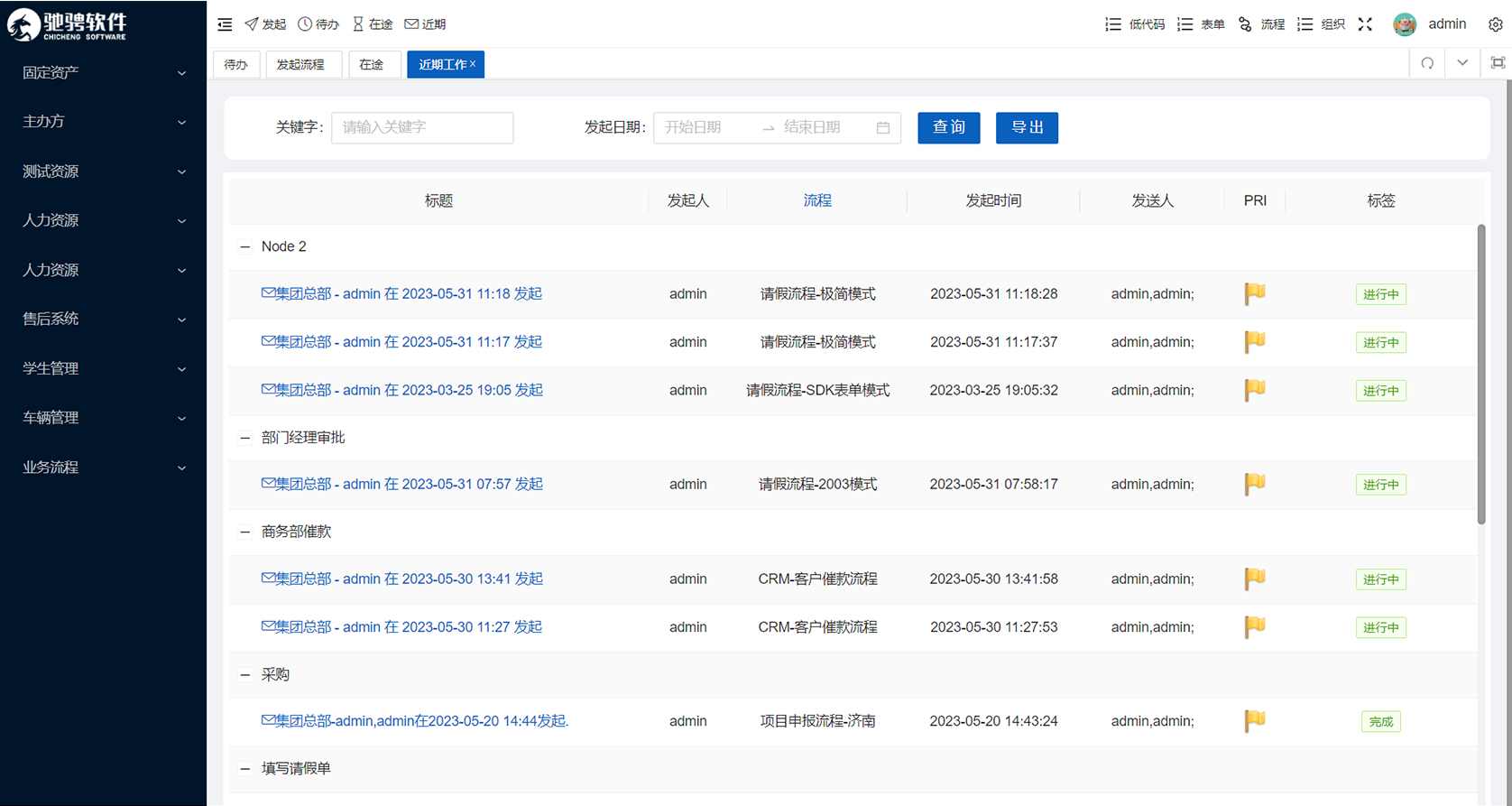
Task: Click priority flag in 13:41:58 row
Action: (x=1255, y=579)
